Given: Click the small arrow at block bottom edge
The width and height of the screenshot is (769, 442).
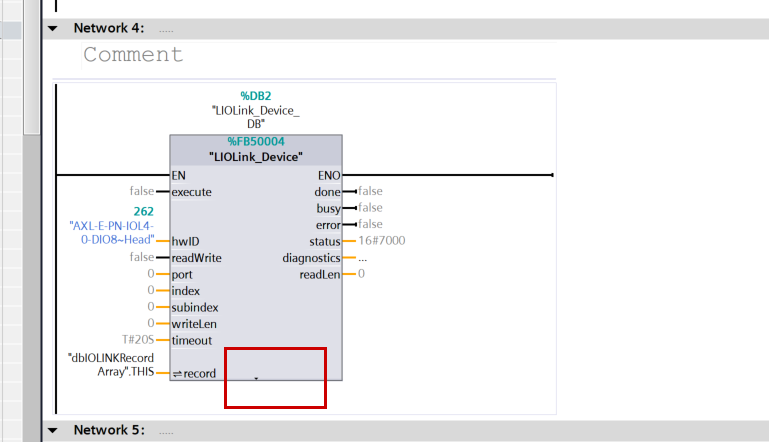Looking at the screenshot, I should pos(256,379).
